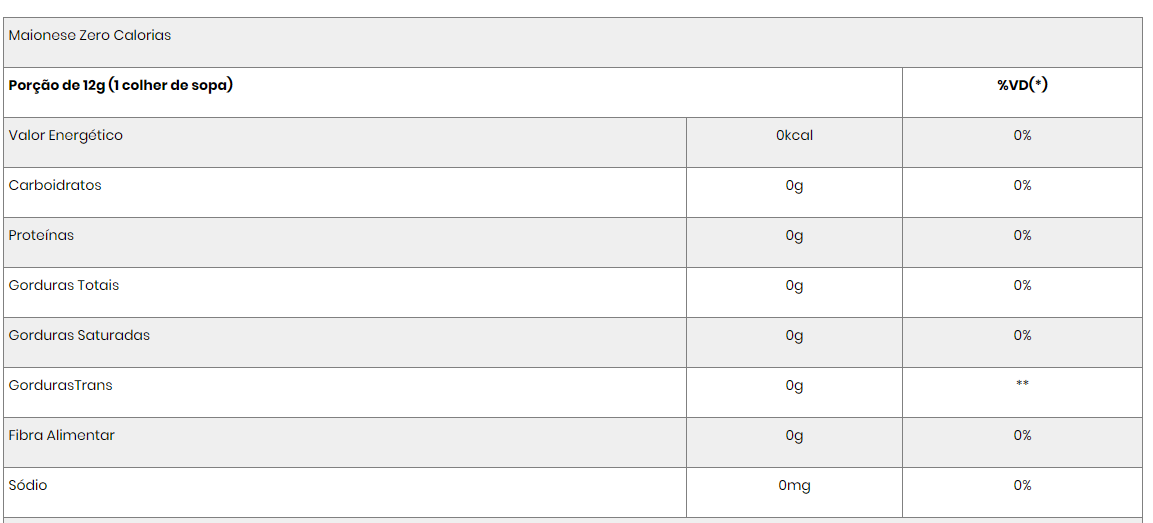
Task: Select the Gorduras Totais row label
Action: (x=64, y=285)
